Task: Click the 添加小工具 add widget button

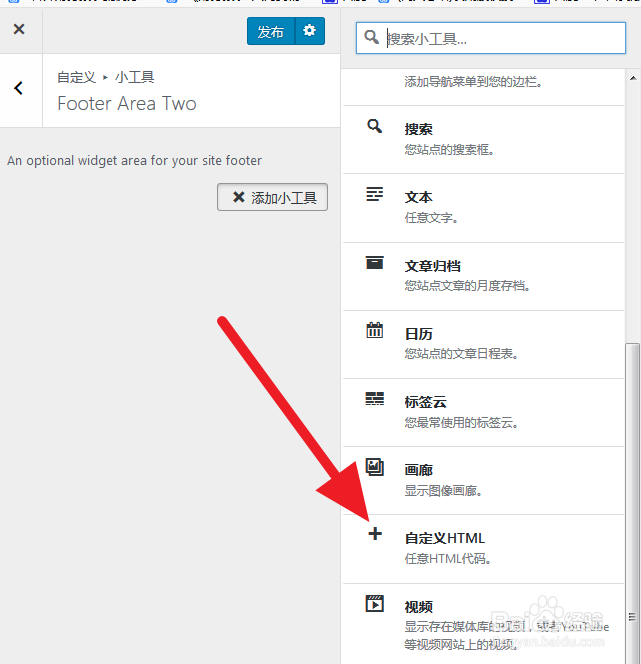Action: 272,197
